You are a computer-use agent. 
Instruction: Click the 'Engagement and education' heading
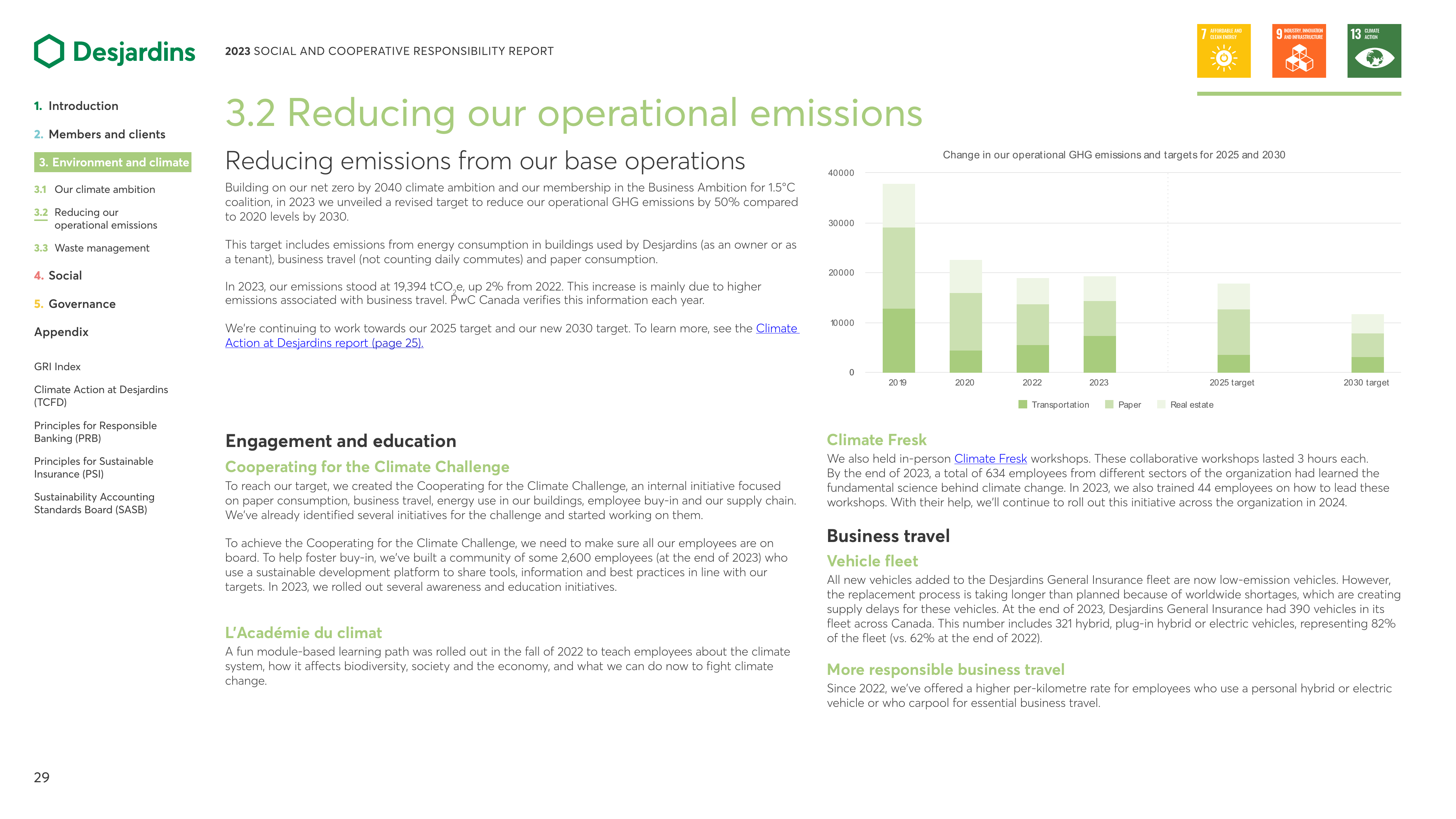341,441
